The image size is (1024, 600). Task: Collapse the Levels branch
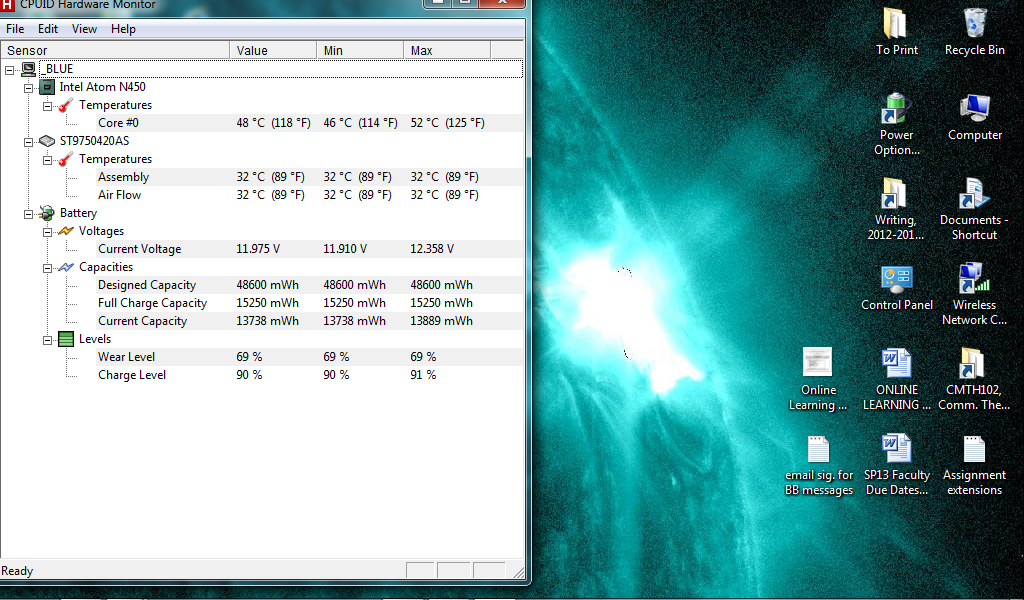(x=47, y=340)
